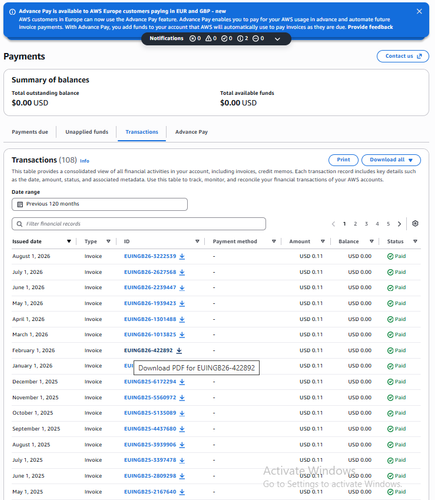The image size is (435, 500).
Task: Click the Print button
Action: click(343, 160)
